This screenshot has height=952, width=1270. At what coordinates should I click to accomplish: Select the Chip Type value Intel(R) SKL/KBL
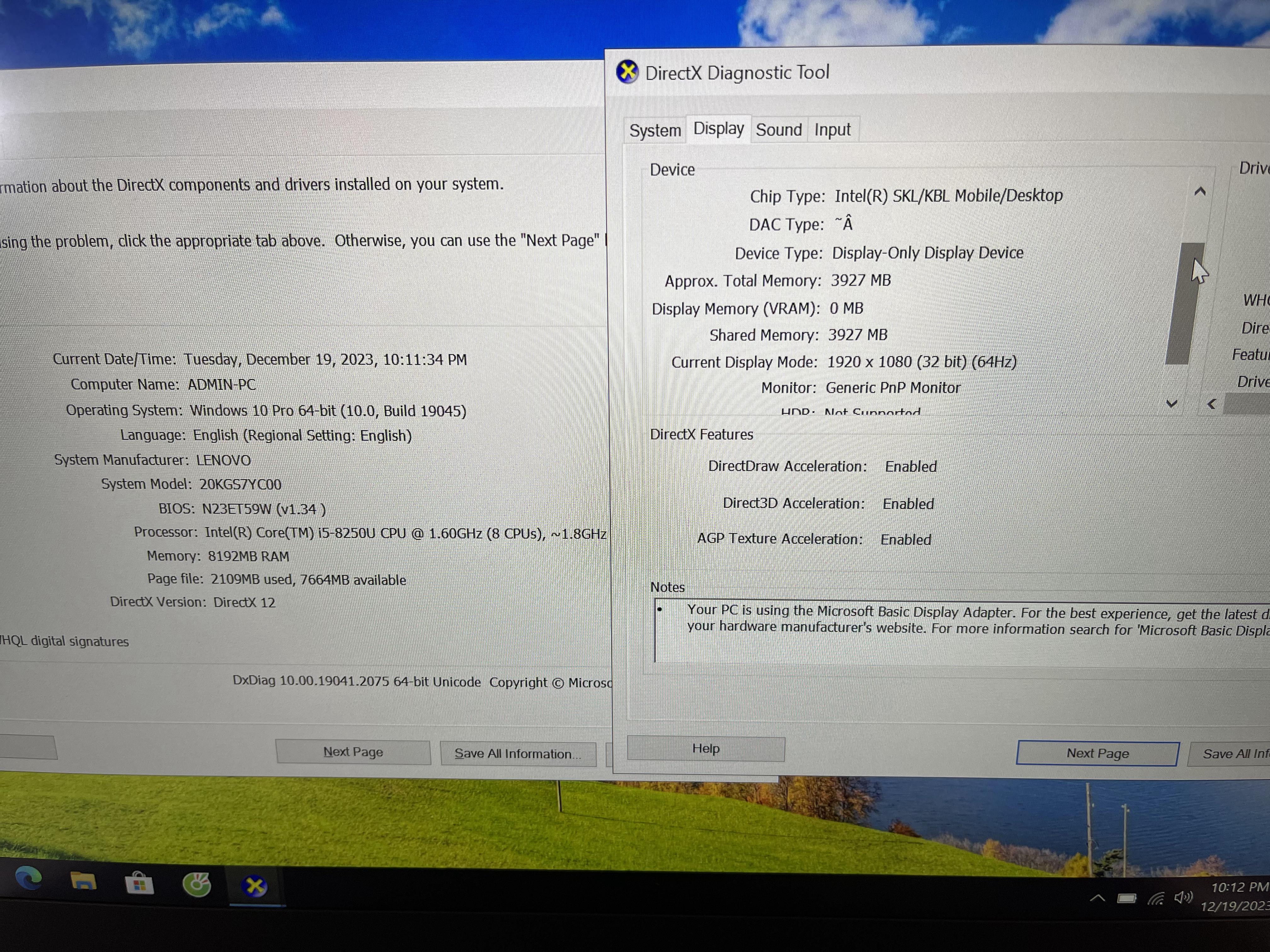pos(948,196)
